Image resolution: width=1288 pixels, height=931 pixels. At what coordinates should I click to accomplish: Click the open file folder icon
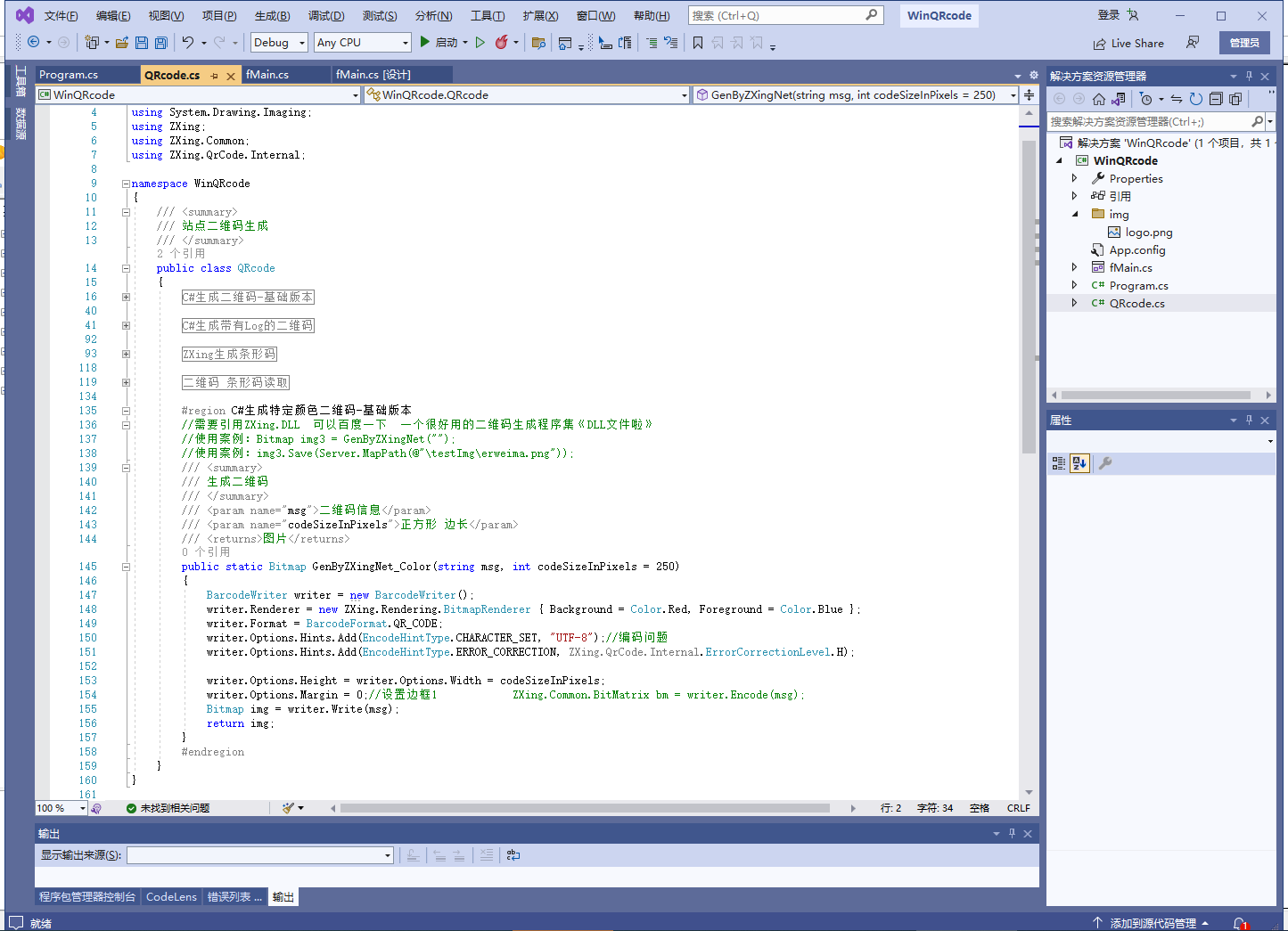pos(122,42)
